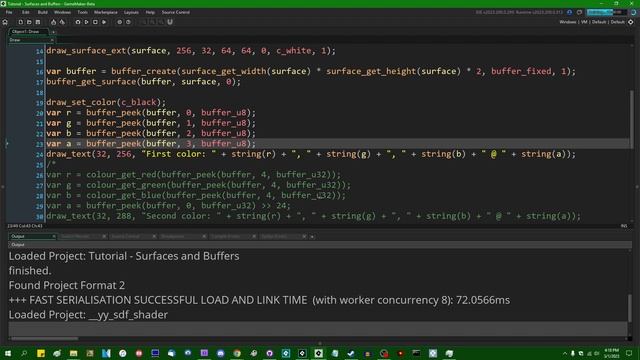Click the 'Found Project Format 2' output line

(x=67, y=285)
